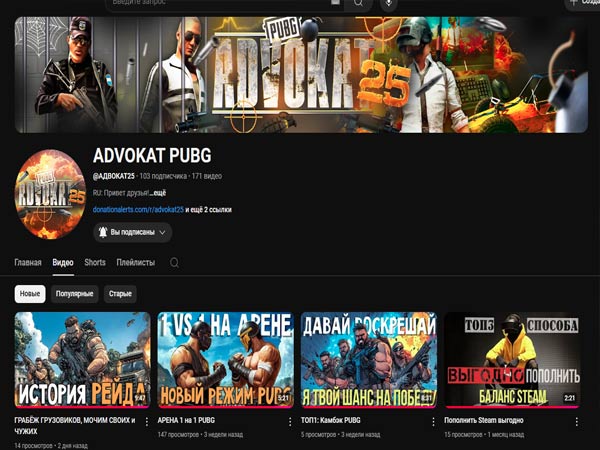Image resolution: width=600 pixels, height=450 pixels.
Task: Expand the Вы подписаны notification dropdown arrow
Action: [163, 232]
